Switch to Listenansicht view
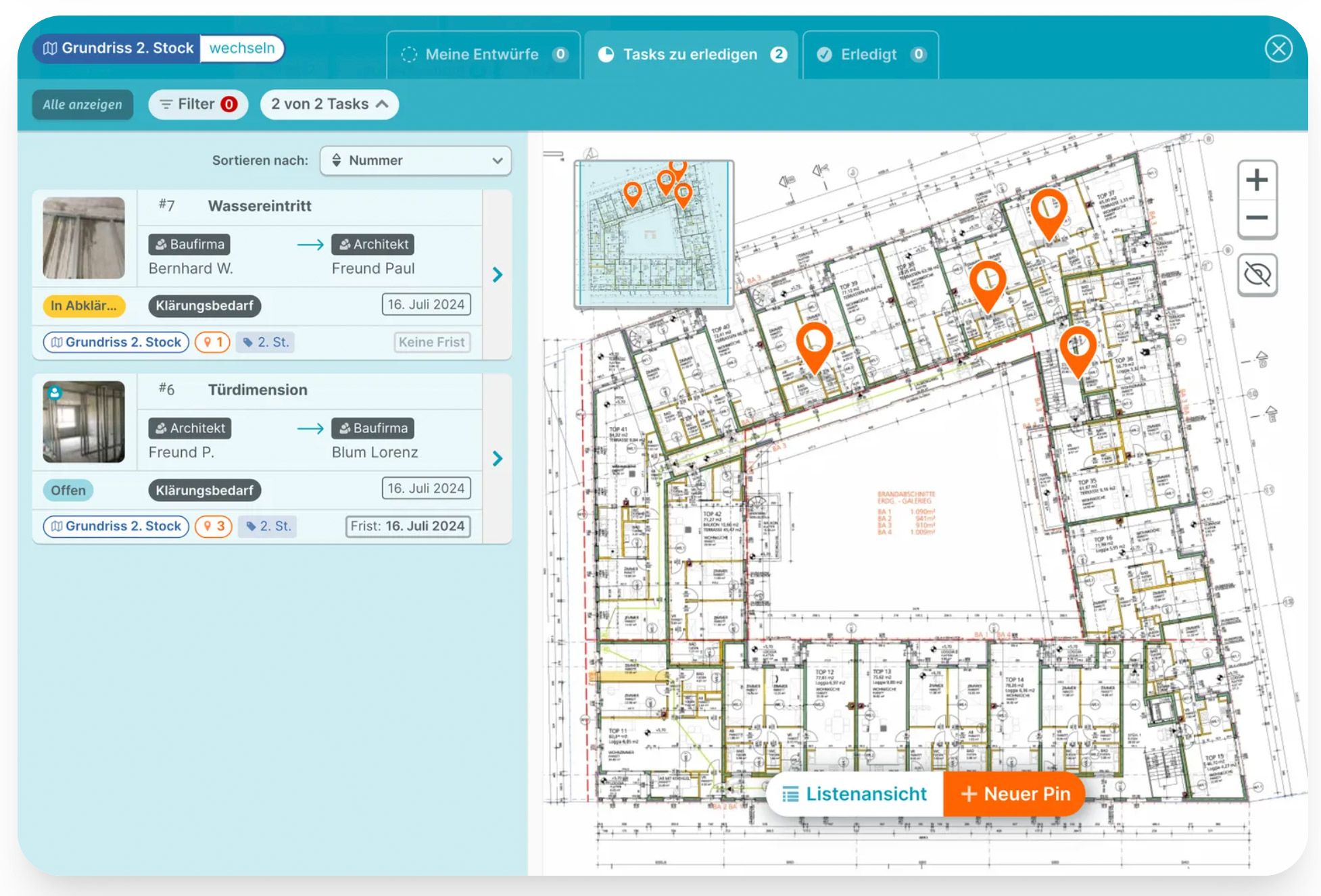The image size is (1321, 896). point(855,794)
